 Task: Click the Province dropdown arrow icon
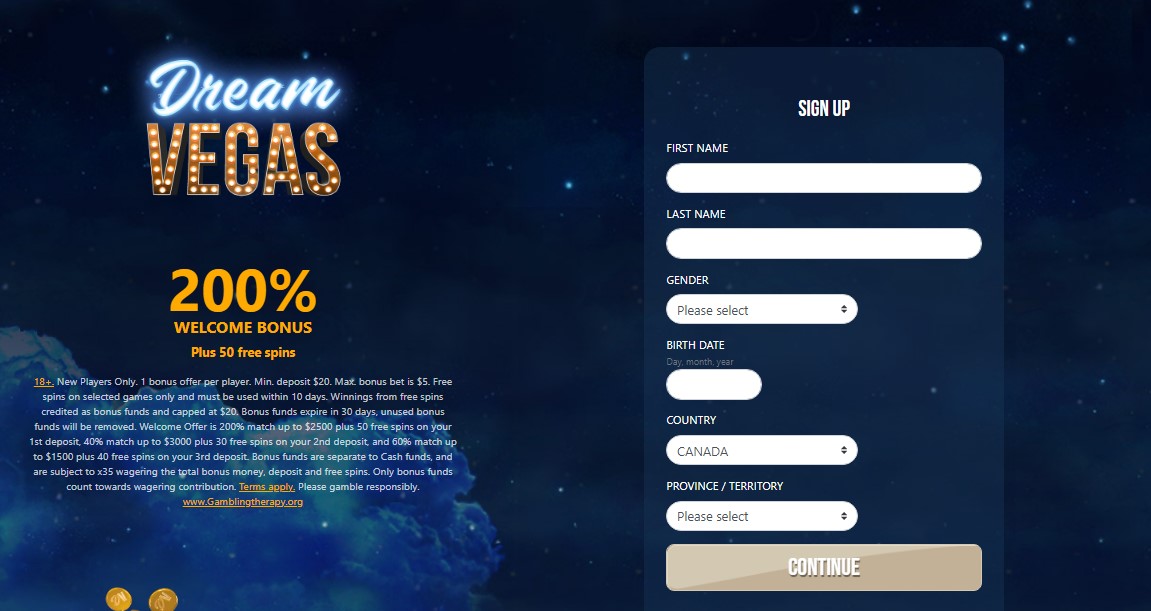coord(844,516)
